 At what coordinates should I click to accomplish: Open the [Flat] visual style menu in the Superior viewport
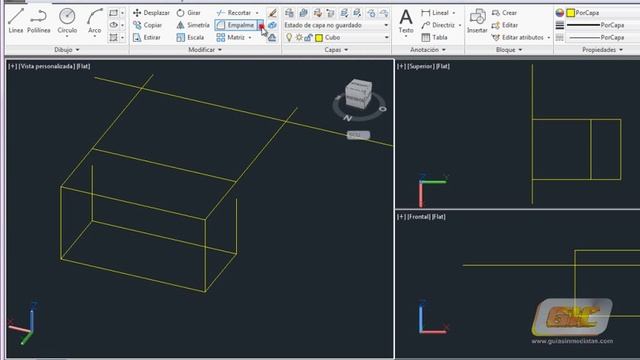442,66
